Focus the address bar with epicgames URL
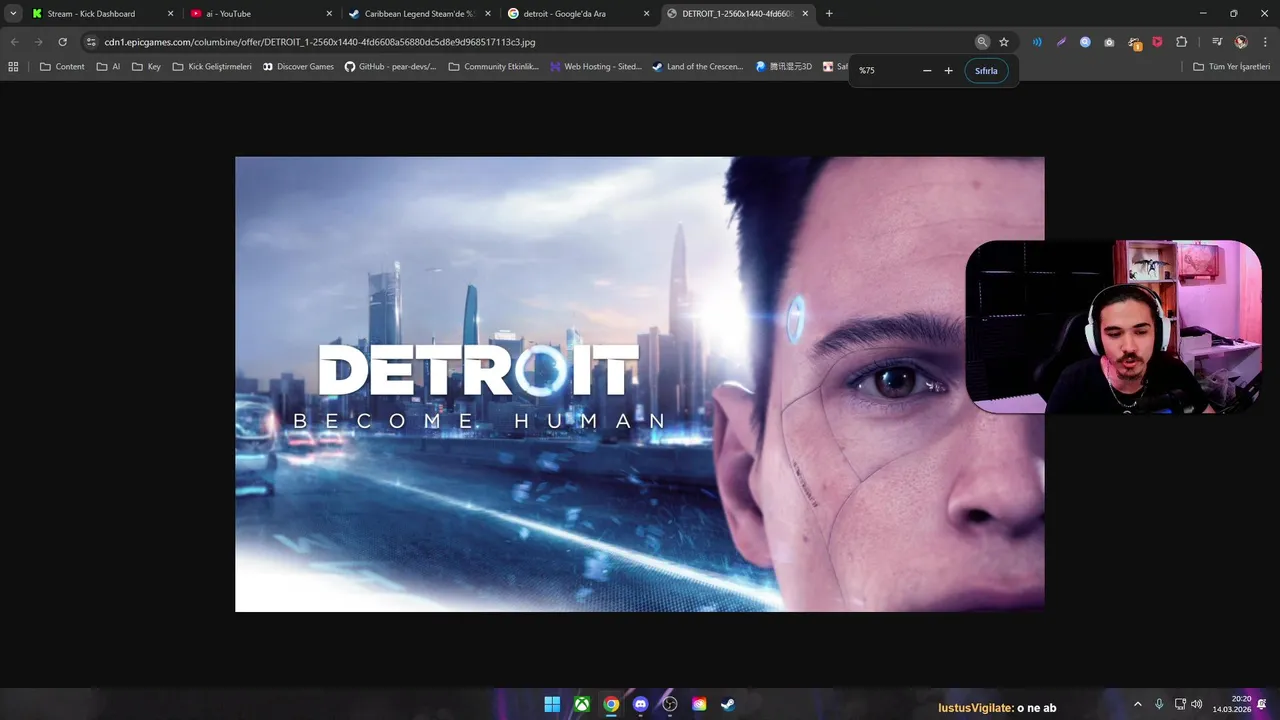The image size is (1280, 720). (320, 42)
